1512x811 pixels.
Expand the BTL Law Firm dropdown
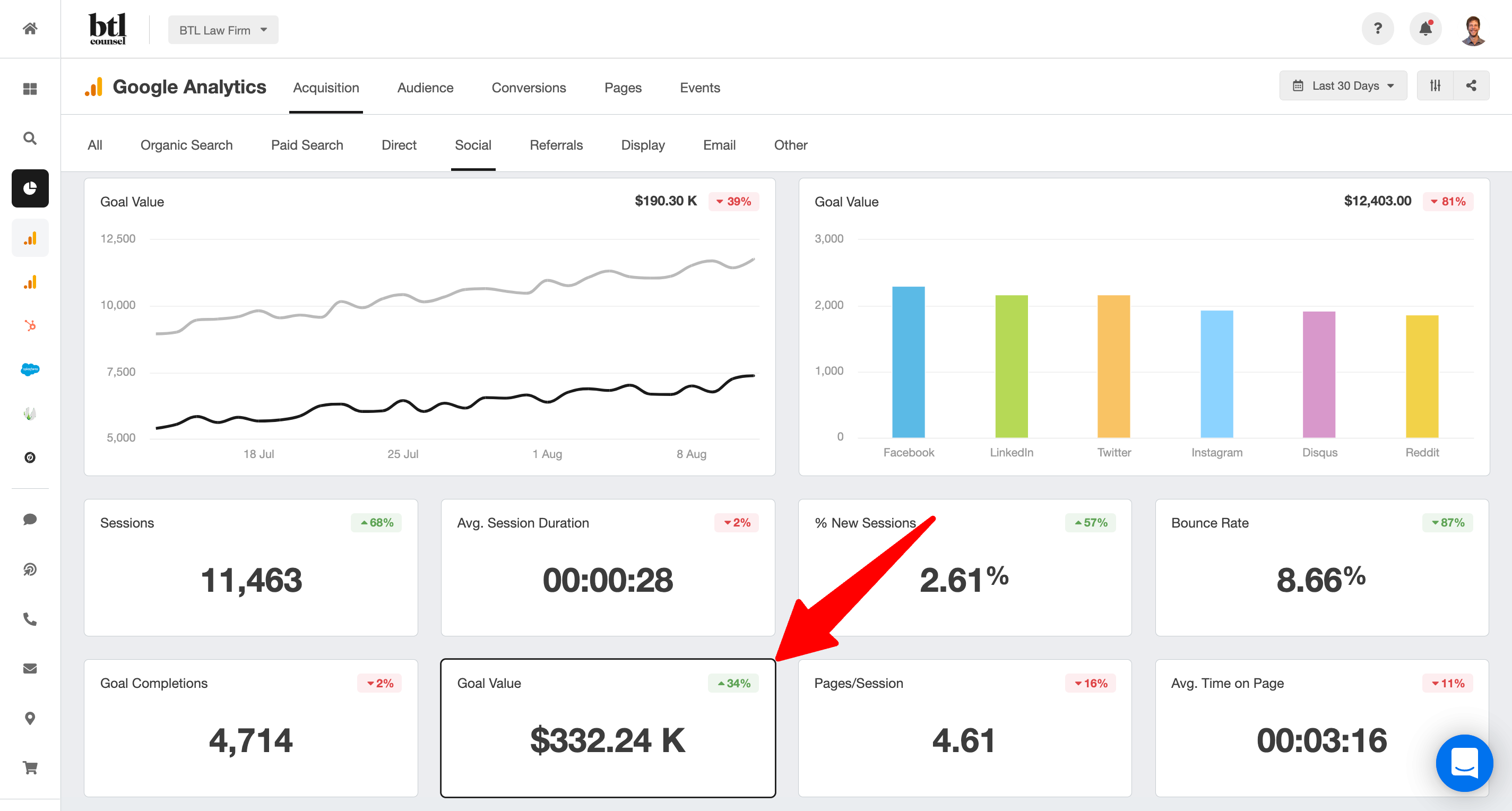pyautogui.click(x=223, y=30)
